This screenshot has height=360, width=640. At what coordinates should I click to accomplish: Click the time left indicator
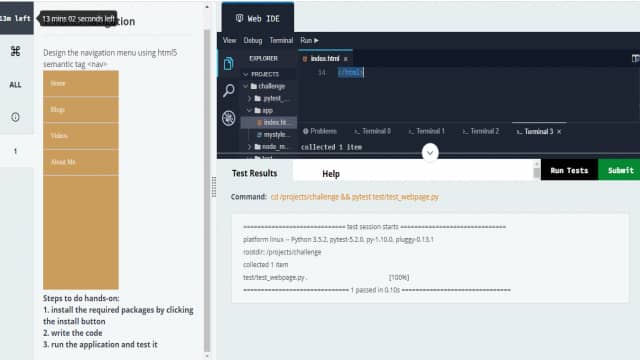[x=16, y=18]
